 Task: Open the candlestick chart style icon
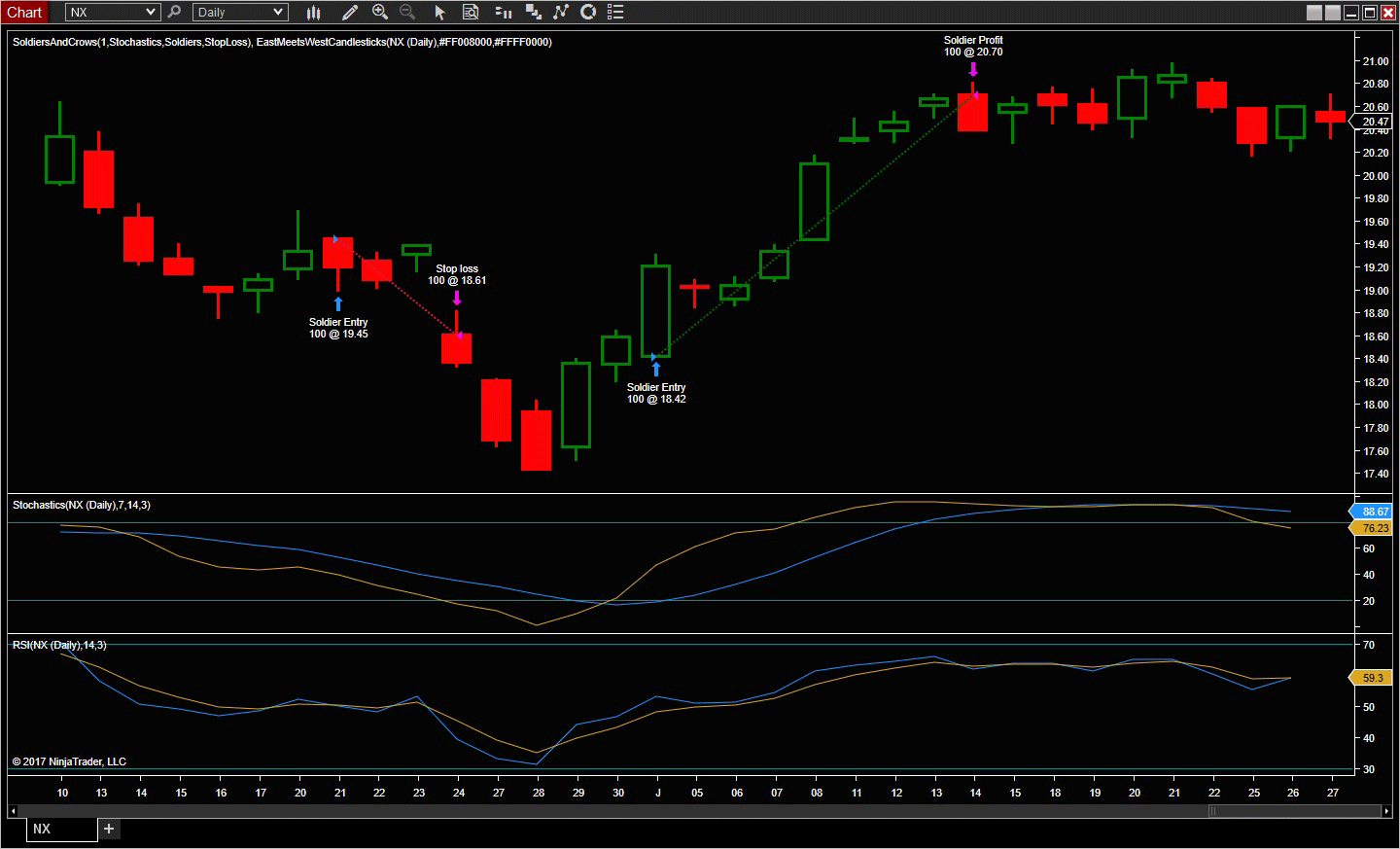pos(313,12)
